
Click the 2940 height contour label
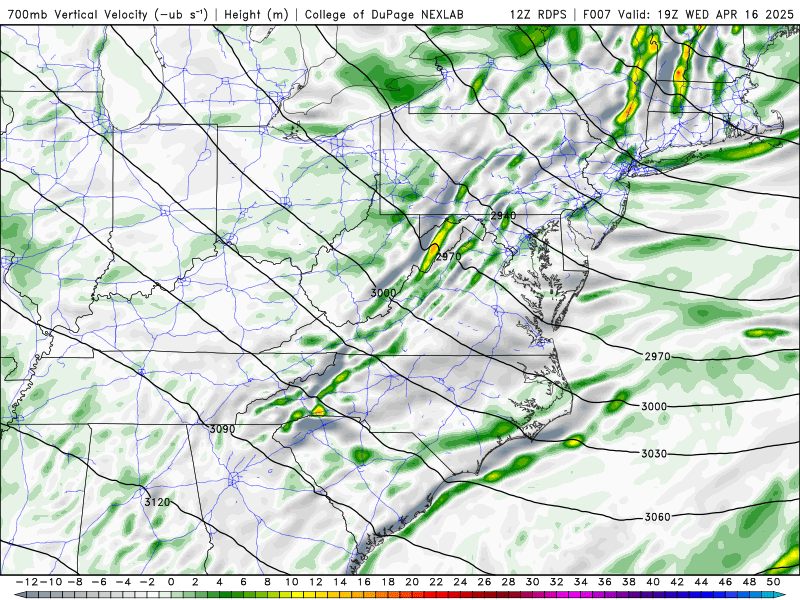pos(503,216)
